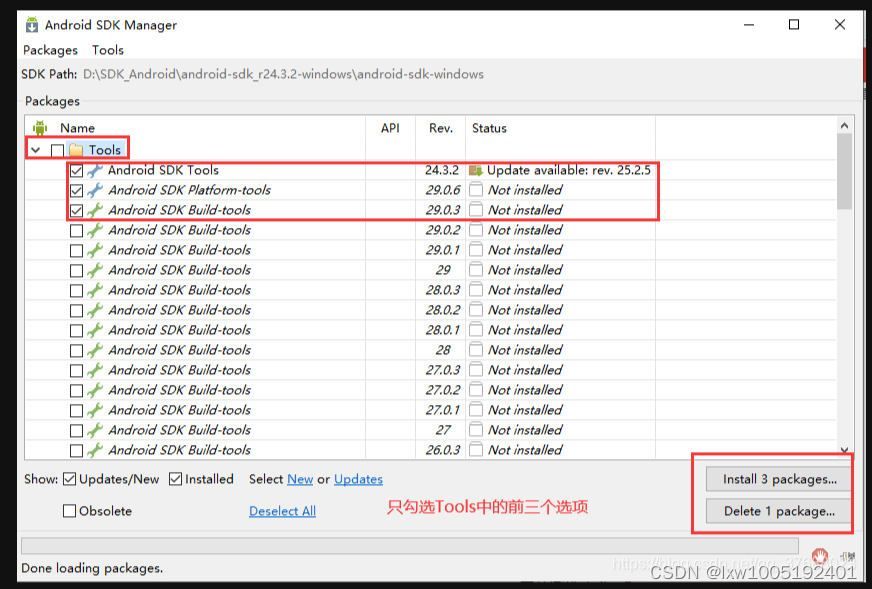872x589 pixels.
Task: Check Android SDK Build-tools 29.0.2
Action: (x=77, y=231)
